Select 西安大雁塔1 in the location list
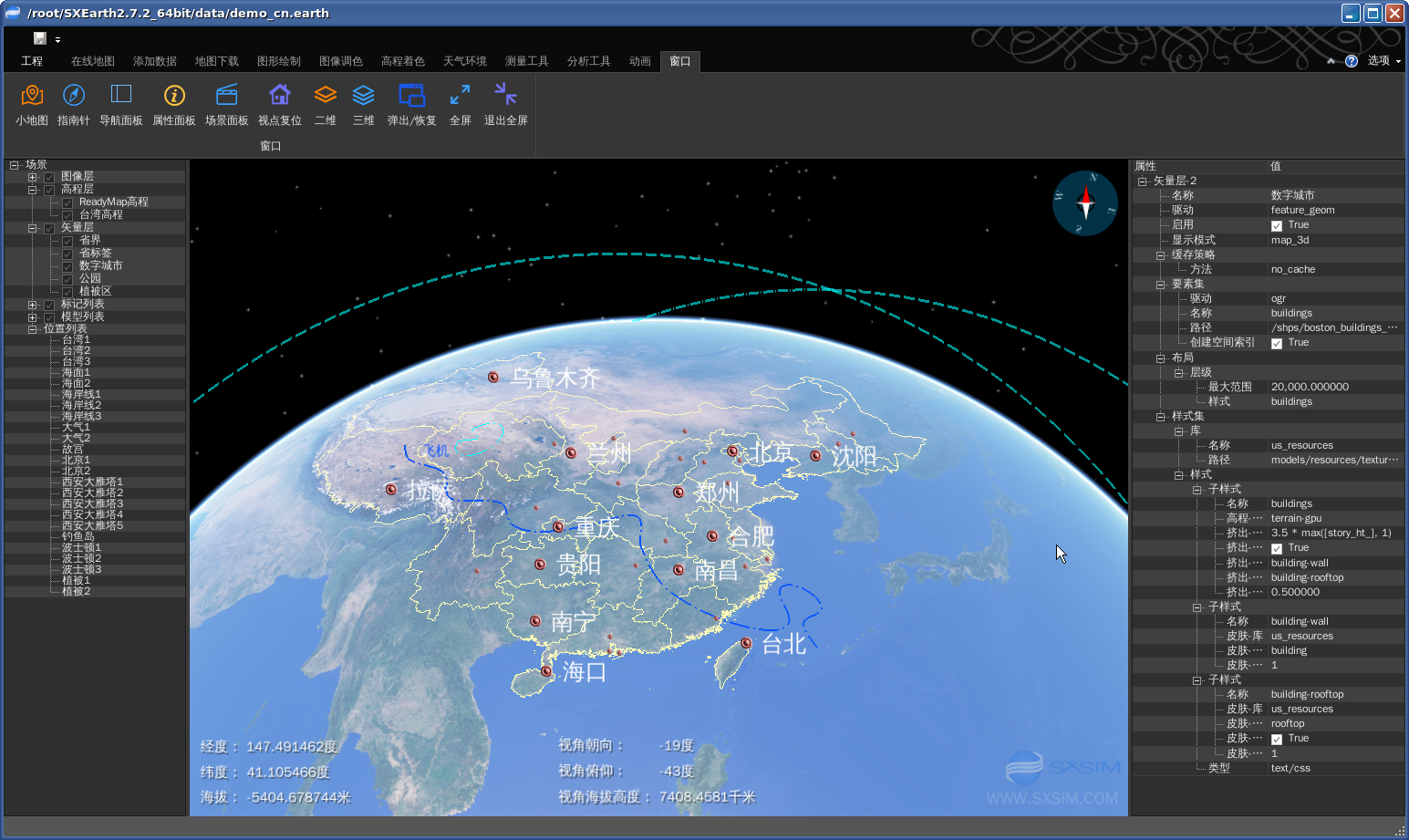This screenshot has height=840, width=1409. [92, 482]
